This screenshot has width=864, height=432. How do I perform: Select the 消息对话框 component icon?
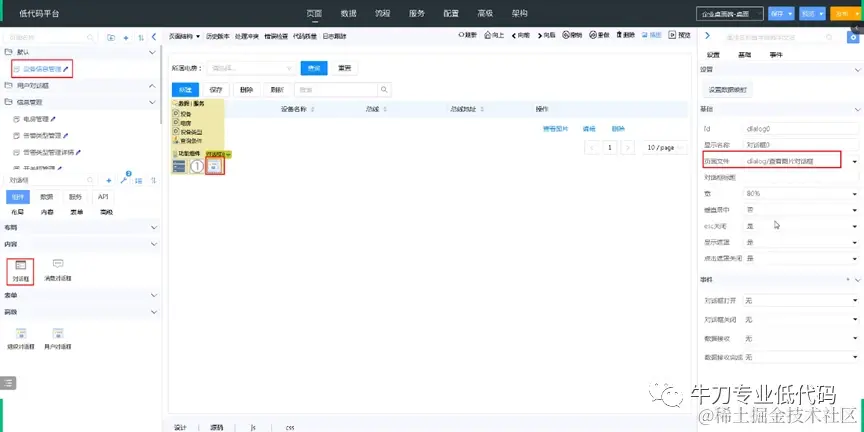click(58, 264)
